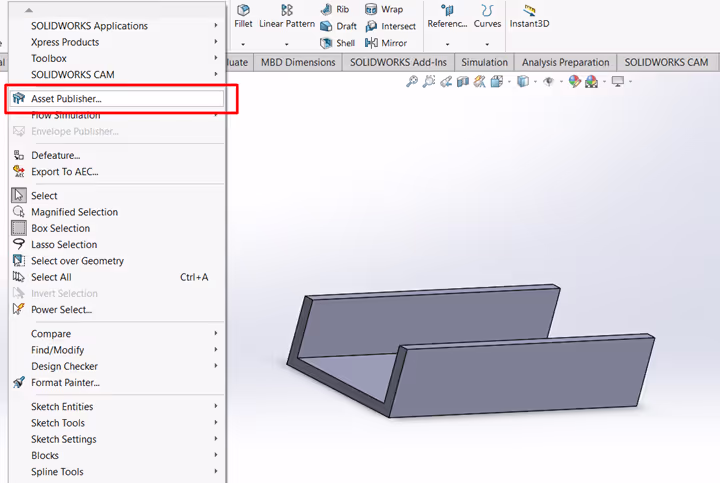The height and width of the screenshot is (483, 720).
Task: Click the Rib feature icon
Action: (326, 9)
